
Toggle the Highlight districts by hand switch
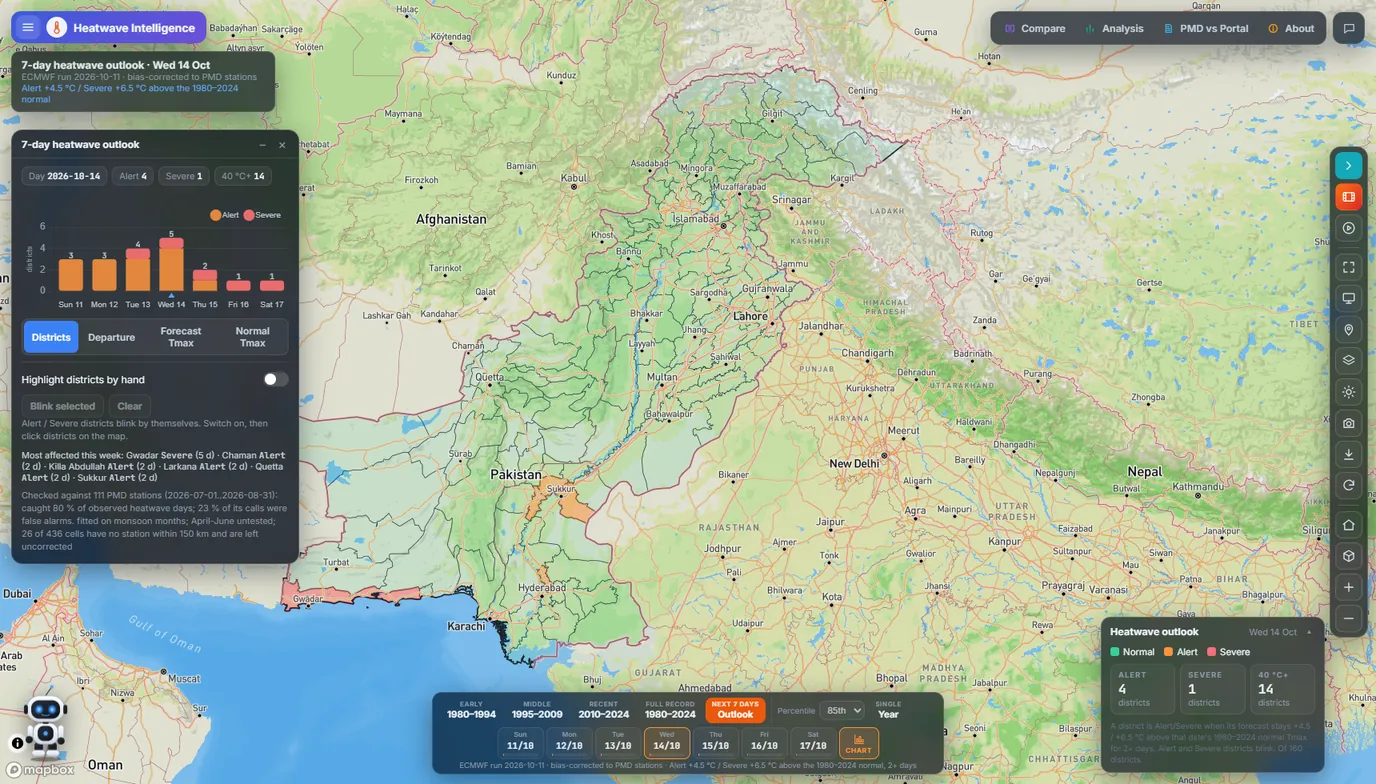pos(275,379)
